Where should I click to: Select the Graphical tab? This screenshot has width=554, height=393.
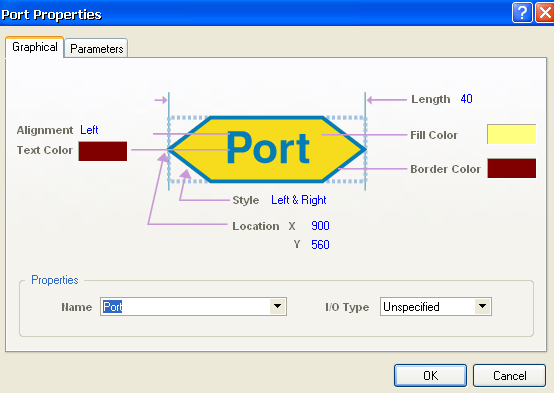(x=35, y=47)
